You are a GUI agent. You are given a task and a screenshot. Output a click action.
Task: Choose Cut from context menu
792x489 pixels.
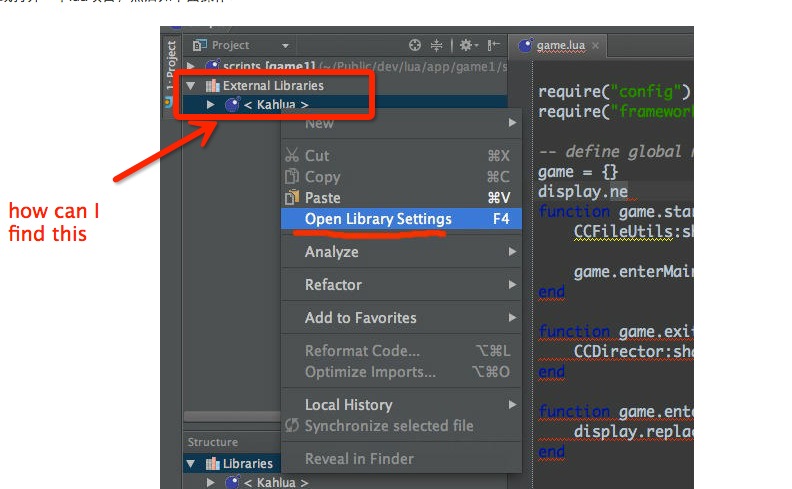tap(401, 156)
